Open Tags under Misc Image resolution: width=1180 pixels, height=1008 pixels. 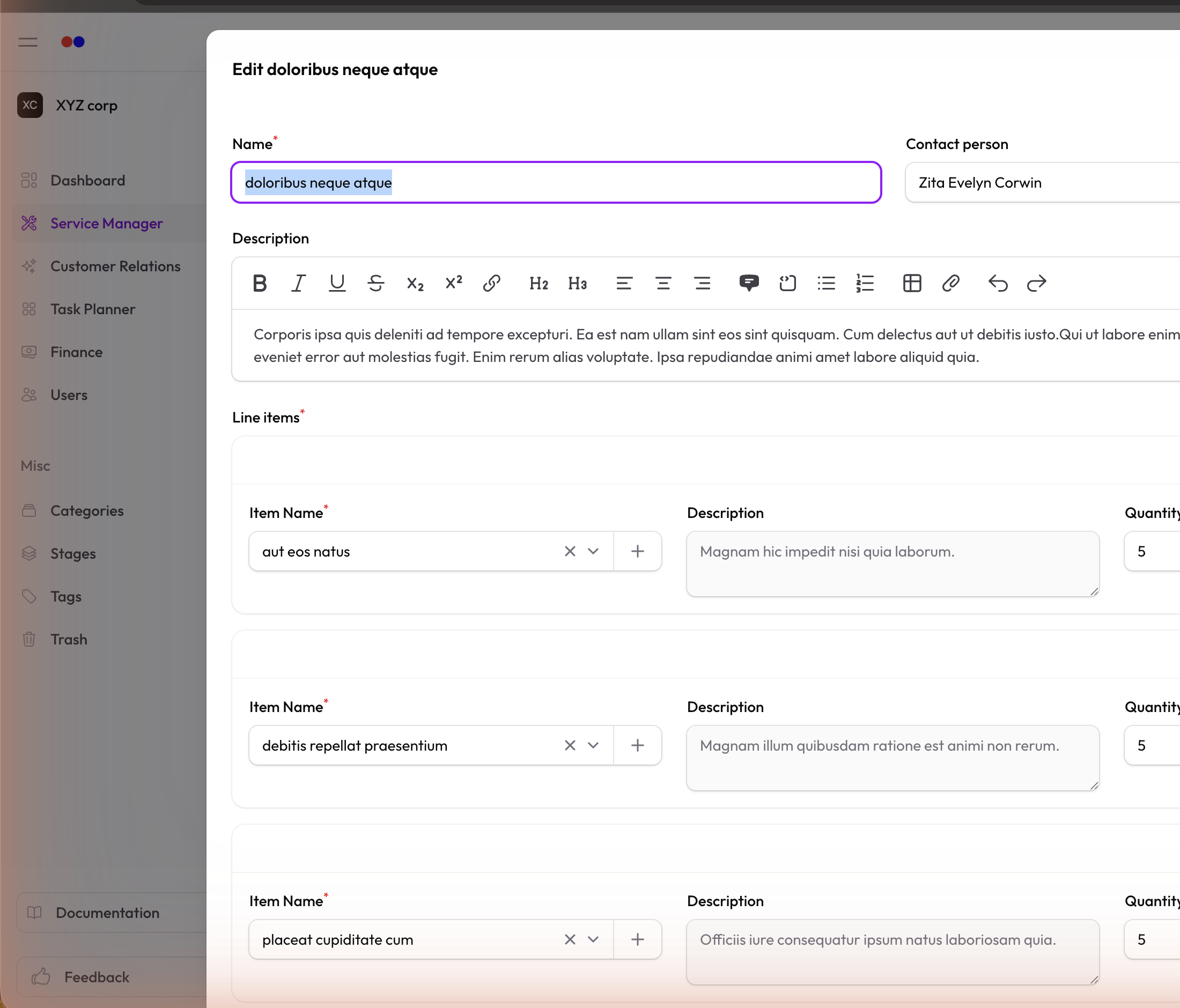click(109, 597)
